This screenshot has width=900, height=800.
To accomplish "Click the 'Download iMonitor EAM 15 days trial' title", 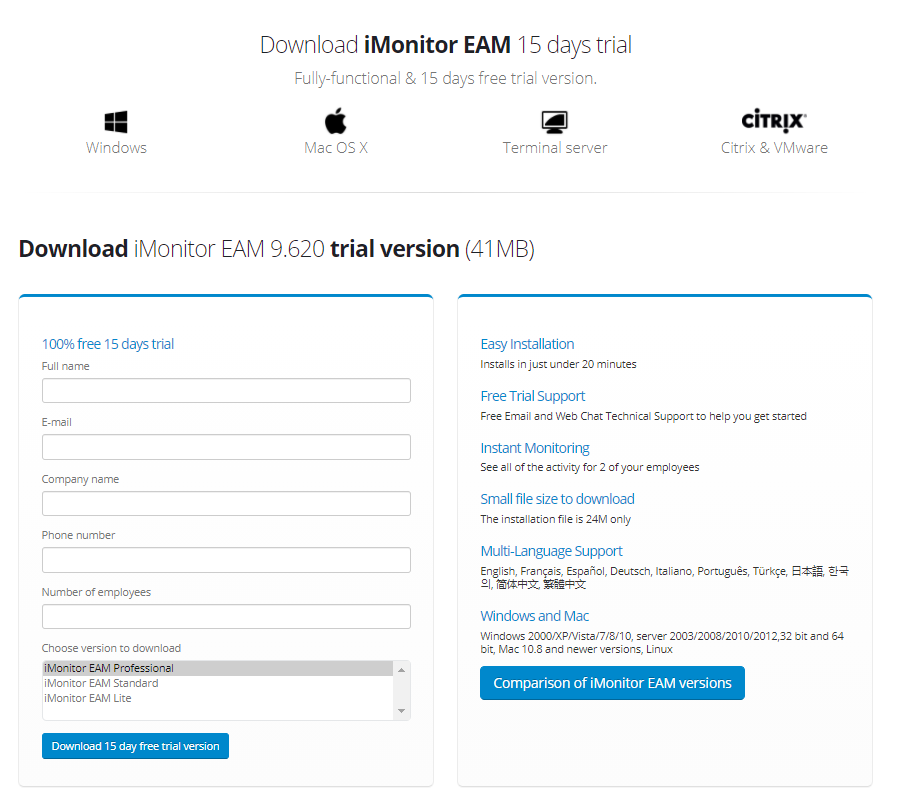I will point(445,45).
